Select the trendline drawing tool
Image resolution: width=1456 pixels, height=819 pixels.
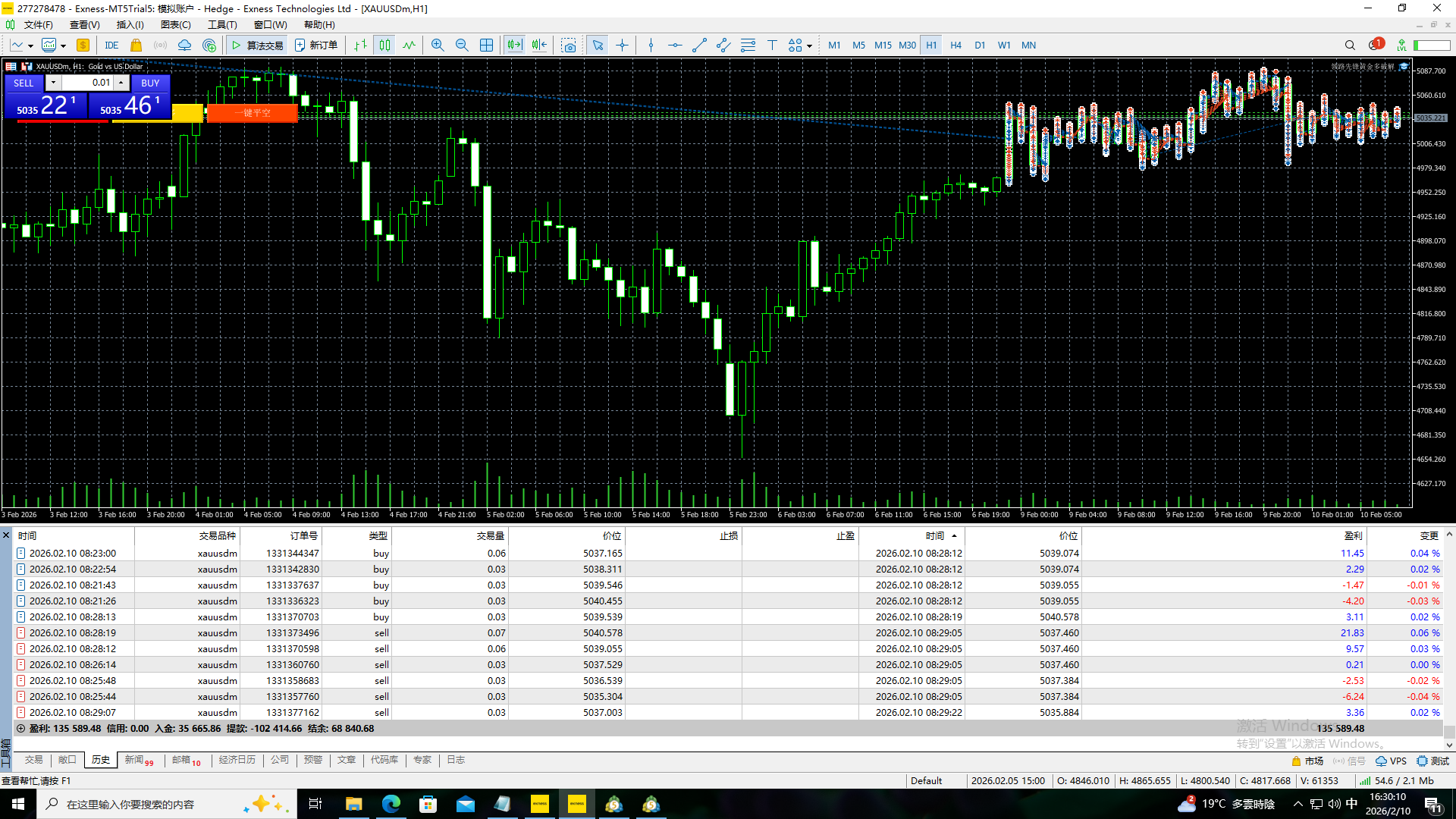(x=699, y=45)
